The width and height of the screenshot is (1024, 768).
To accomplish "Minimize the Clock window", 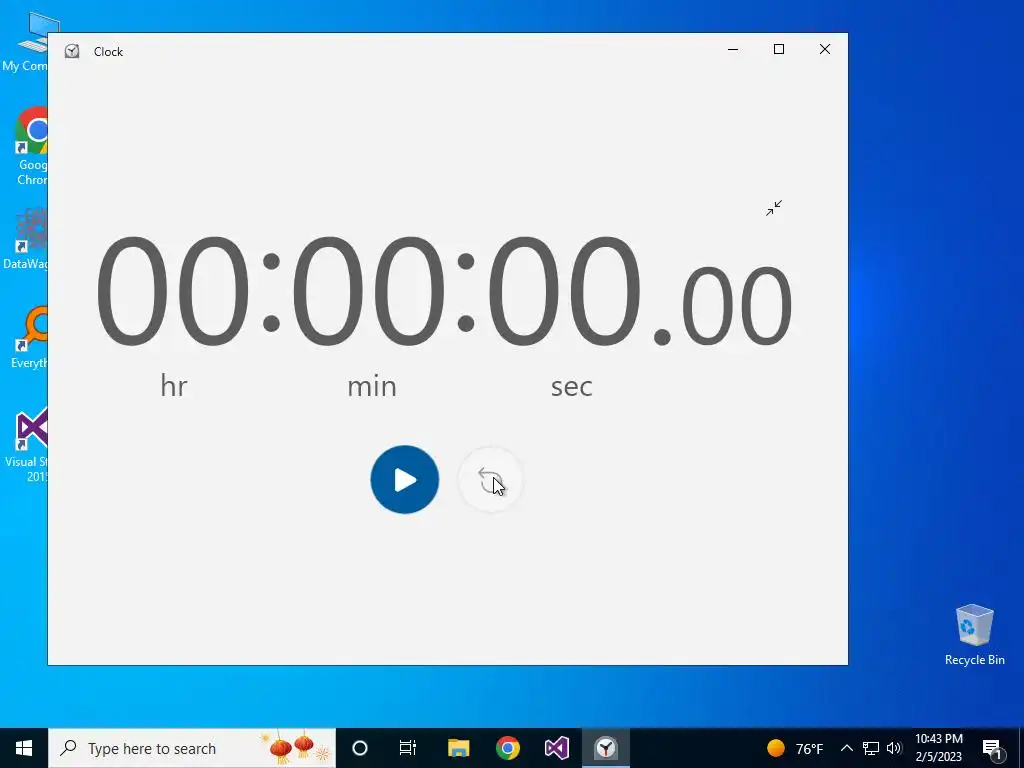I will (733, 50).
